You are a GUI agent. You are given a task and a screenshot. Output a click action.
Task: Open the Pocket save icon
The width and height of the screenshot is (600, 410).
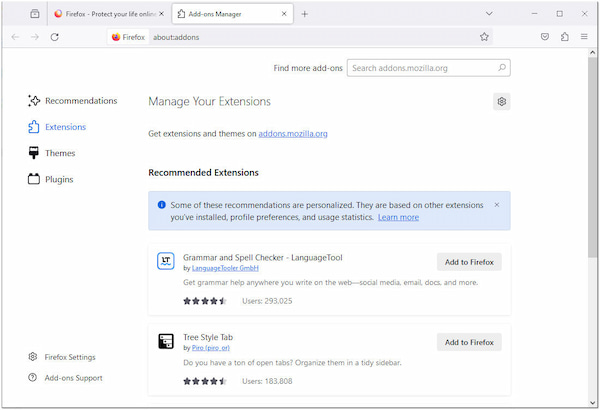tap(545, 37)
